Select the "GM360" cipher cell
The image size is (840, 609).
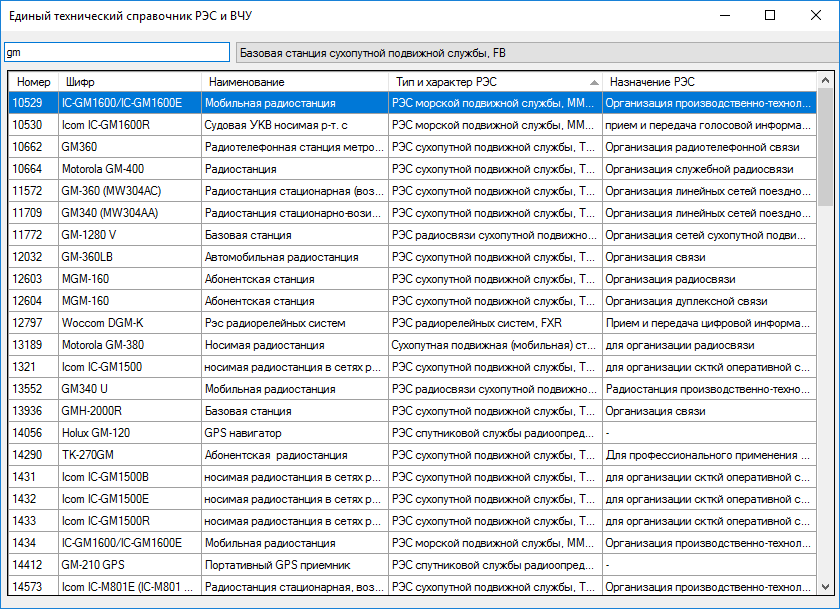click(x=130, y=147)
